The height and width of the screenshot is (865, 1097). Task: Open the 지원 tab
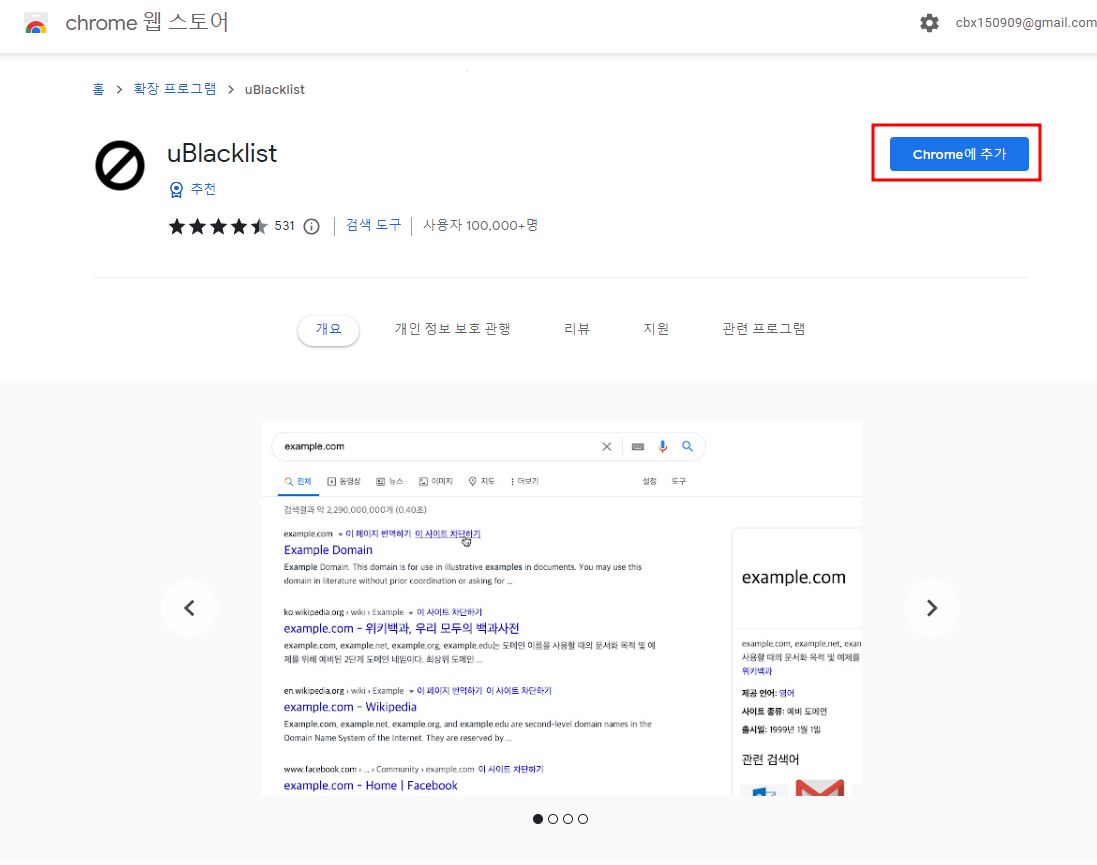pyautogui.click(x=656, y=329)
